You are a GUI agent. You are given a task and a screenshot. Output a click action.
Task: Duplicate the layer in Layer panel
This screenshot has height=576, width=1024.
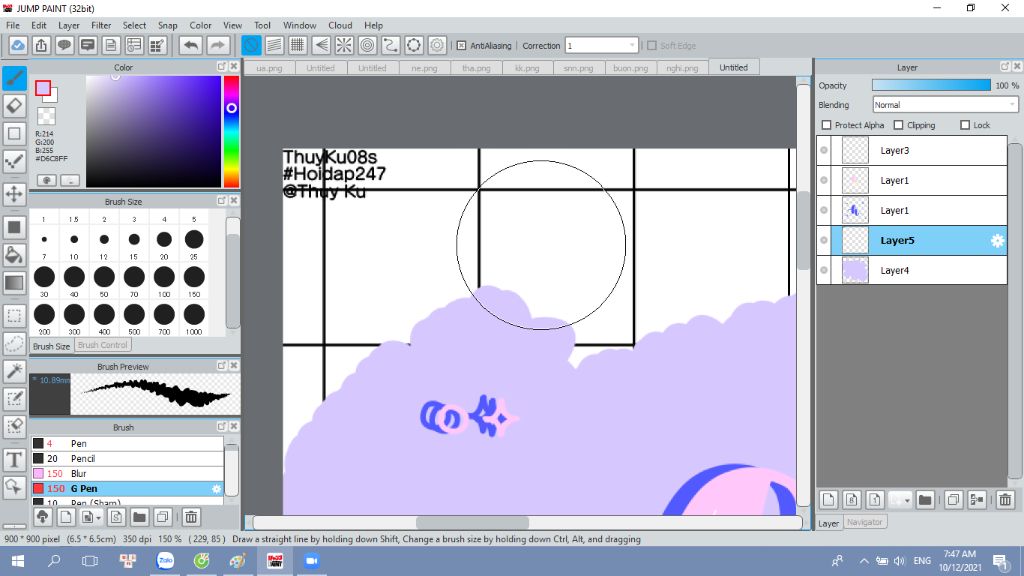coord(953,500)
